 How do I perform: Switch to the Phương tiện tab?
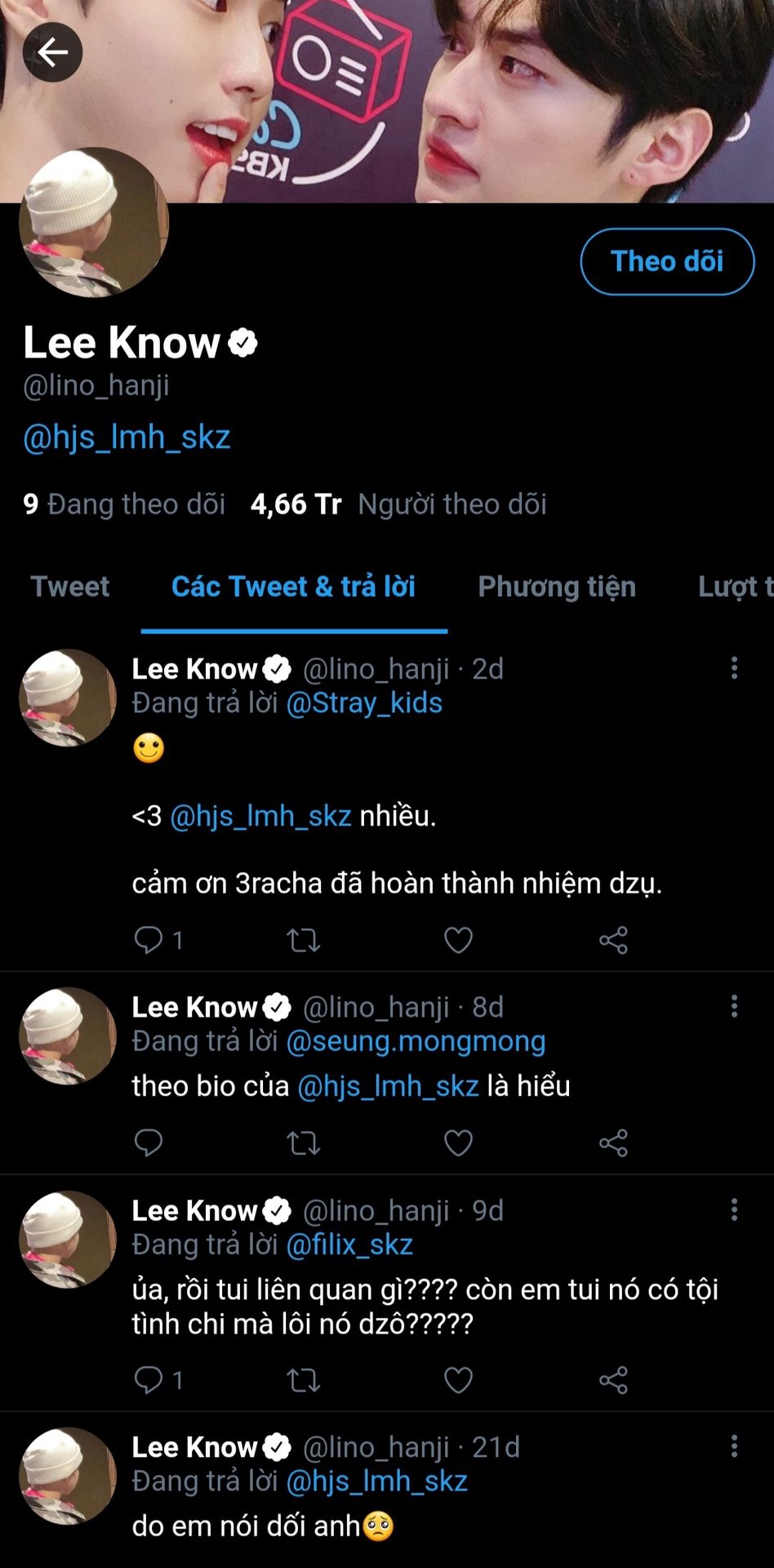(556, 586)
